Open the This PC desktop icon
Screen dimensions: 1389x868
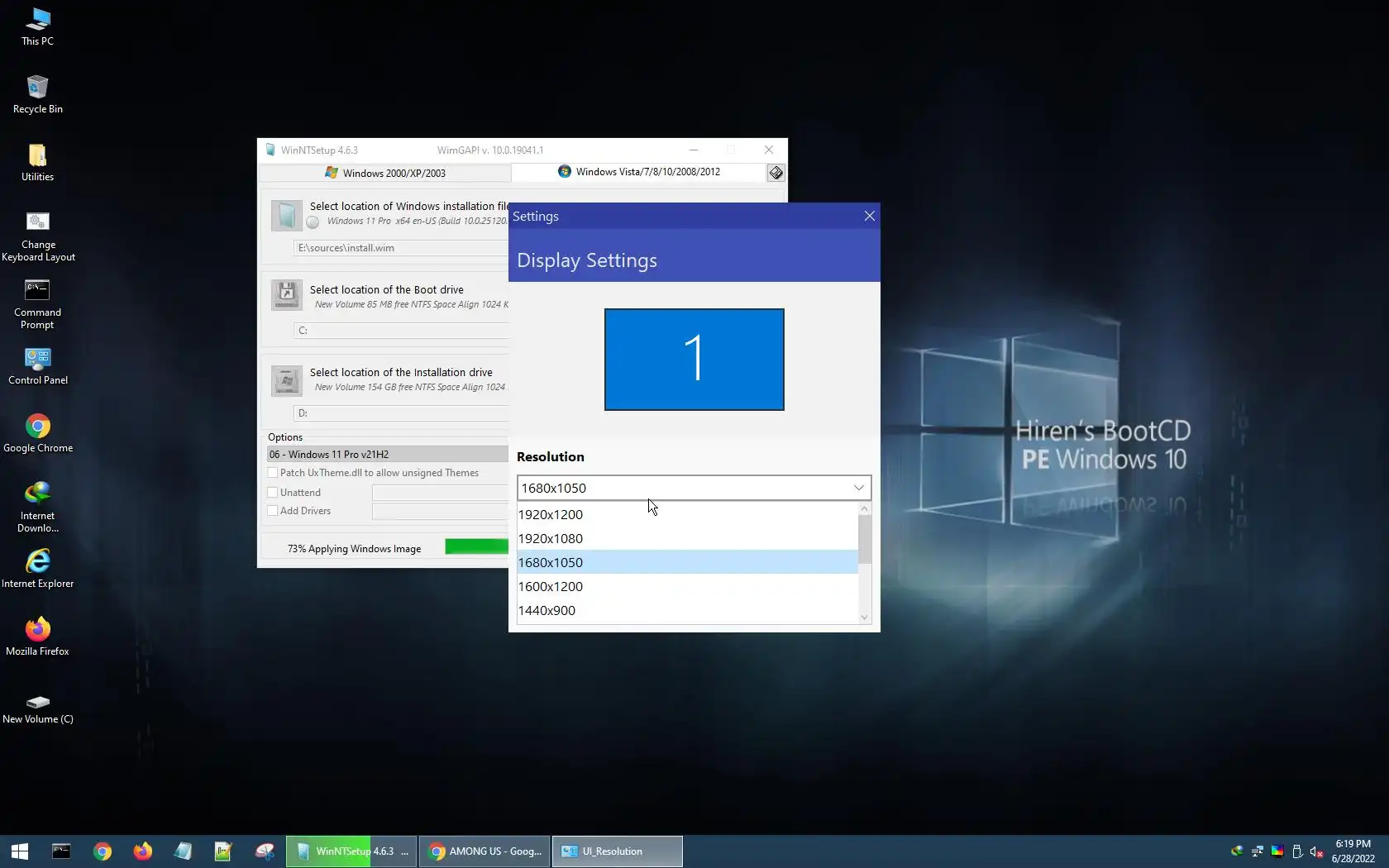pyautogui.click(x=37, y=26)
